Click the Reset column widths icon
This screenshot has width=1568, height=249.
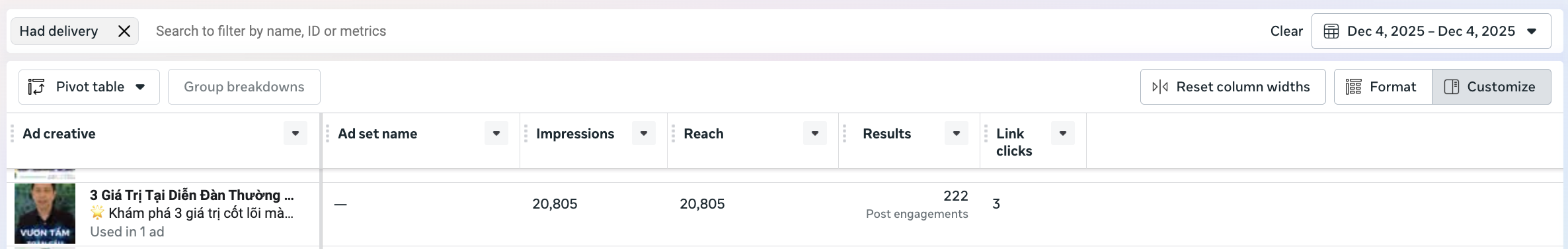point(1160,87)
